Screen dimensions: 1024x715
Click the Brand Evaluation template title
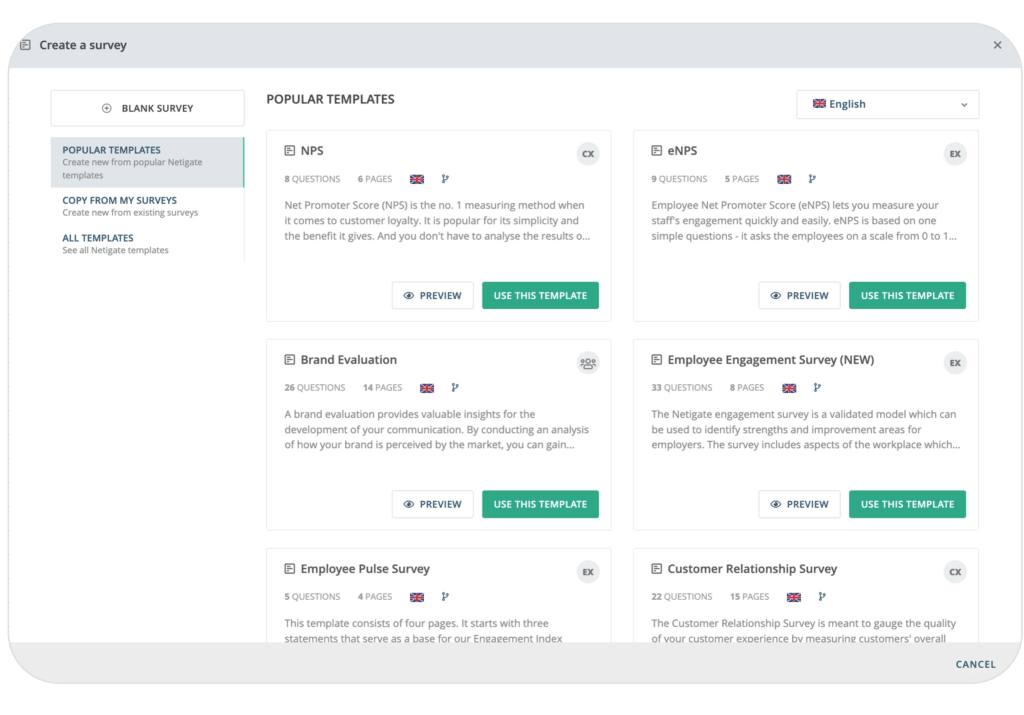point(348,360)
